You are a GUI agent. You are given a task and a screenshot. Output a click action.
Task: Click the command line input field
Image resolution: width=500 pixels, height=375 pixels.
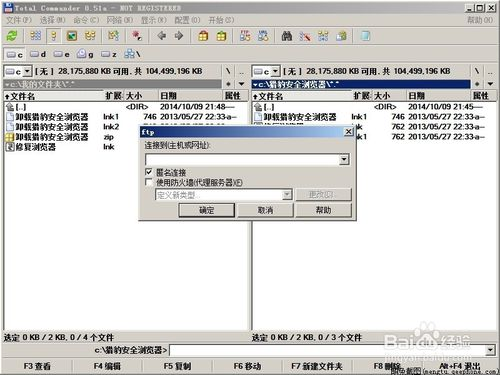point(328,350)
